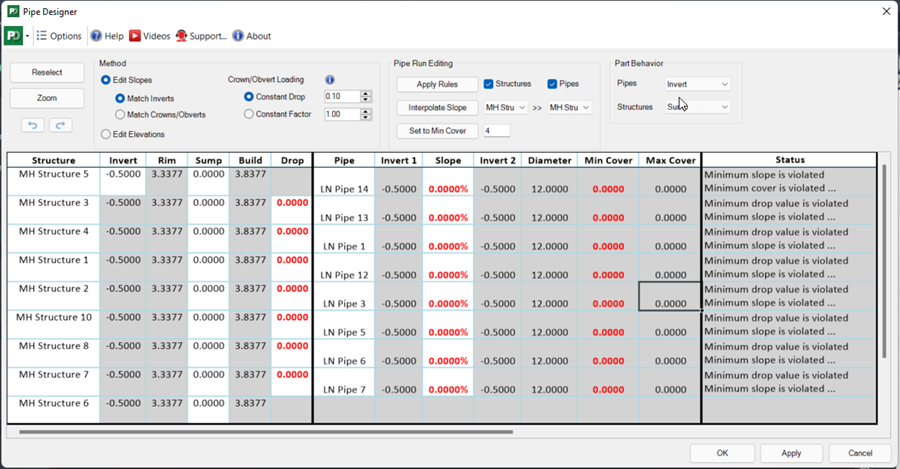The height and width of the screenshot is (469, 900).
Task: Toggle the Pipes checkbox
Action: click(x=552, y=84)
